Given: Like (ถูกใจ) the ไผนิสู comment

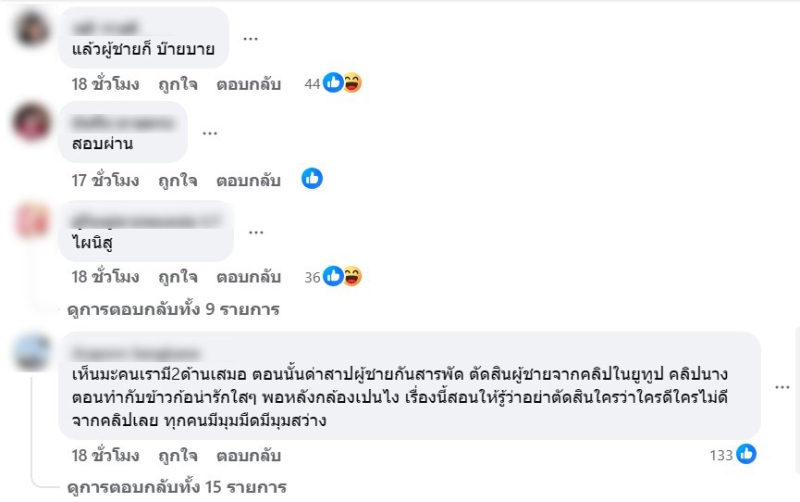Looking at the screenshot, I should point(178,276).
